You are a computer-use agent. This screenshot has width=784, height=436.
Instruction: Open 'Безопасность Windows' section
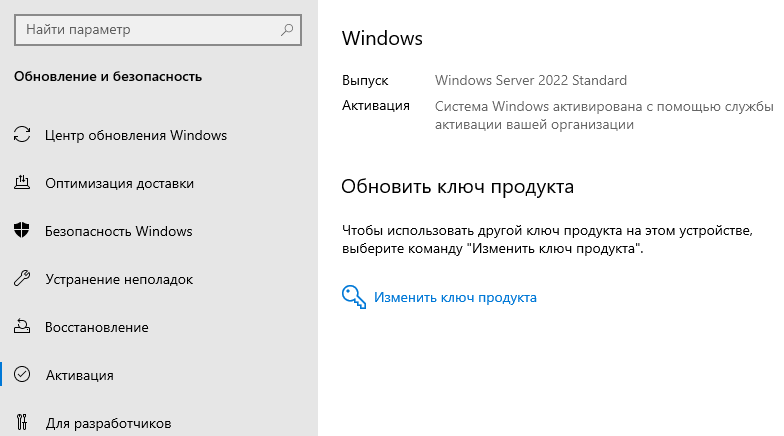118,232
